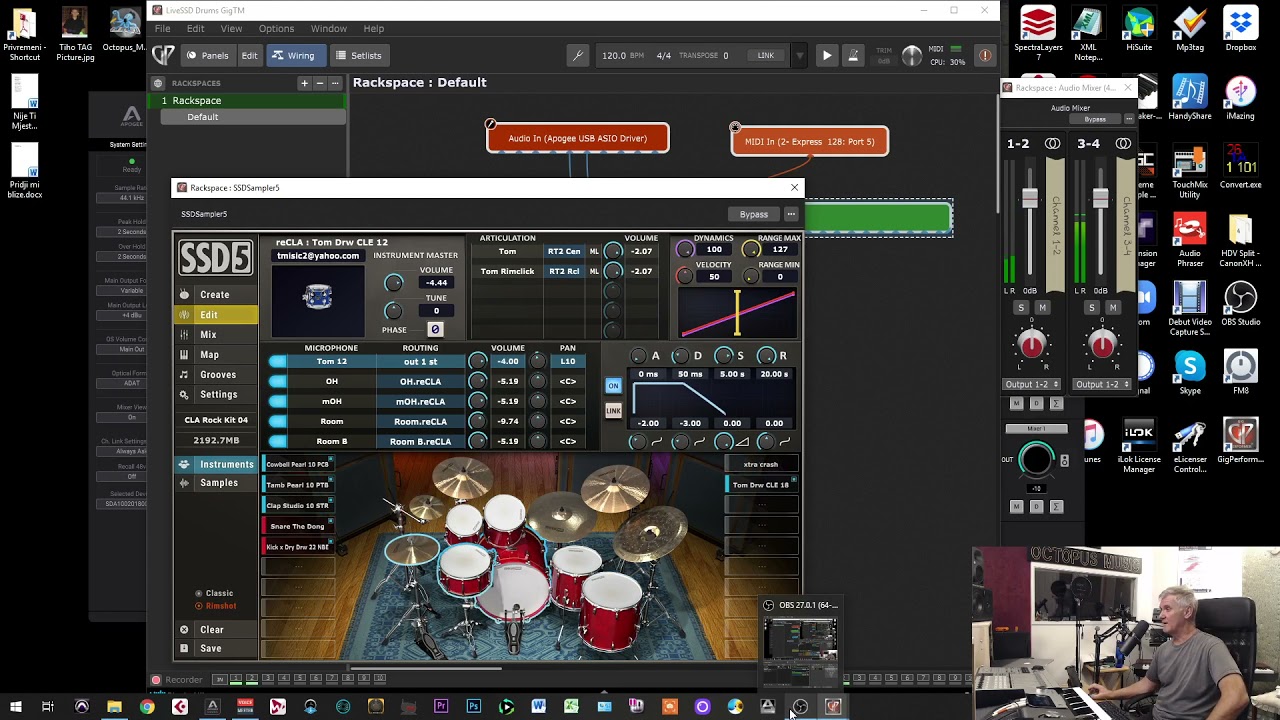Mute mixer channel 3-4
This screenshot has width=1280, height=720.
coord(1112,308)
